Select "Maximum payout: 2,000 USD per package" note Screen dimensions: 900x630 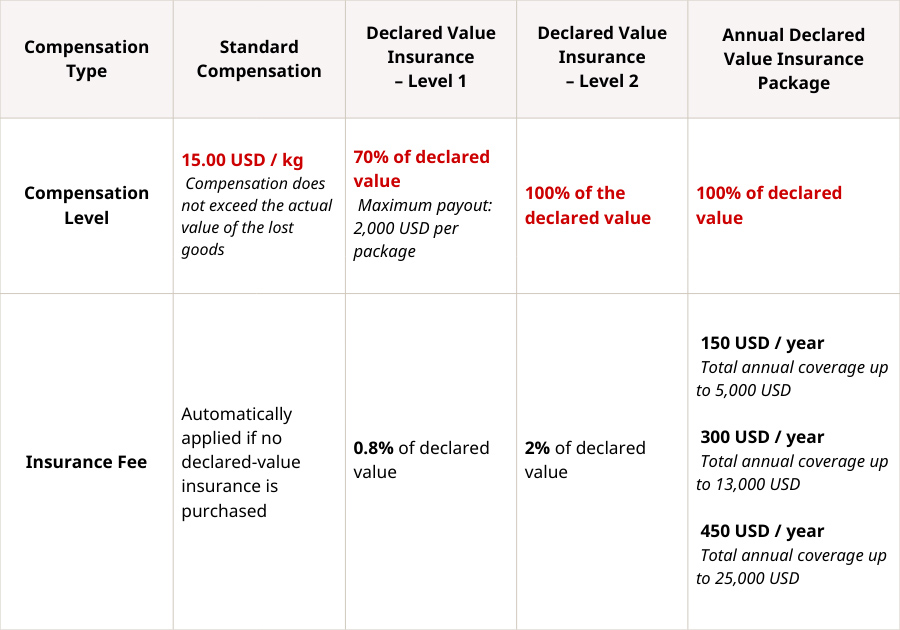[x=424, y=228]
